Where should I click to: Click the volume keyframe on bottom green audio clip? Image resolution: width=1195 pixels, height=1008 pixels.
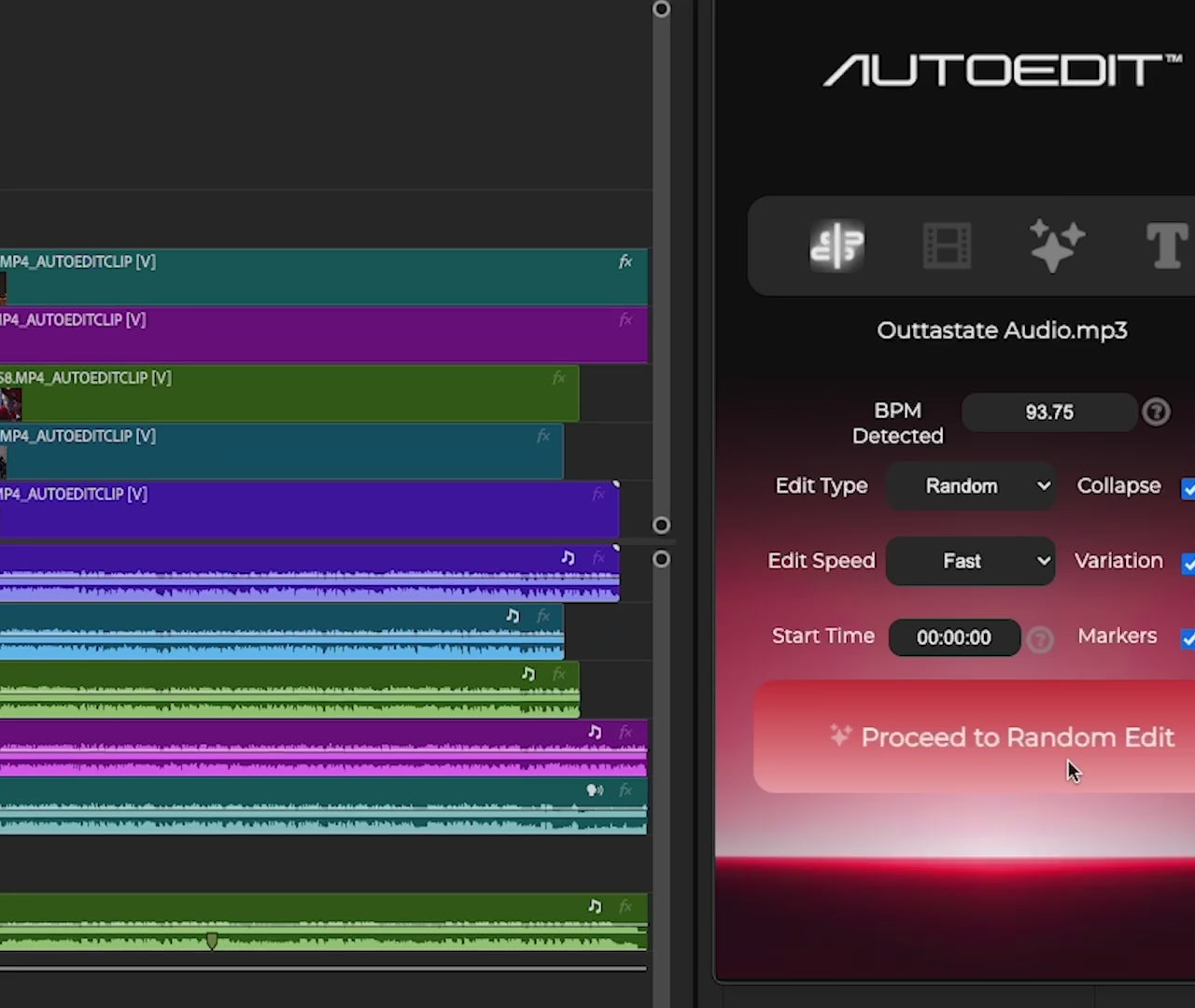point(212,941)
